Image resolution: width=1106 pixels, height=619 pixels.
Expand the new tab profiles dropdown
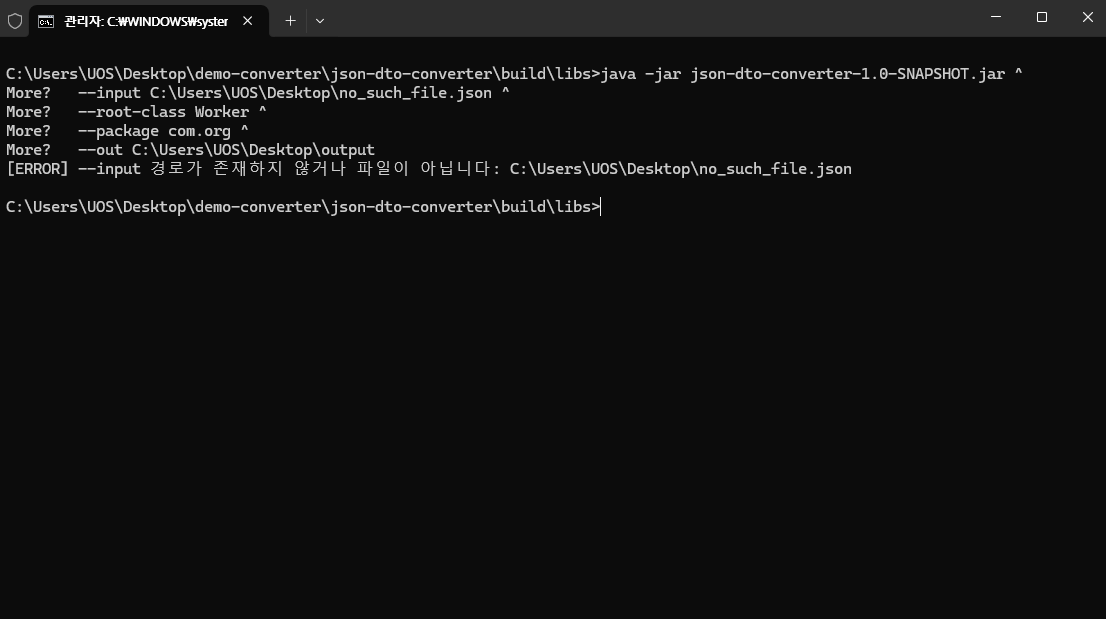[320, 21]
